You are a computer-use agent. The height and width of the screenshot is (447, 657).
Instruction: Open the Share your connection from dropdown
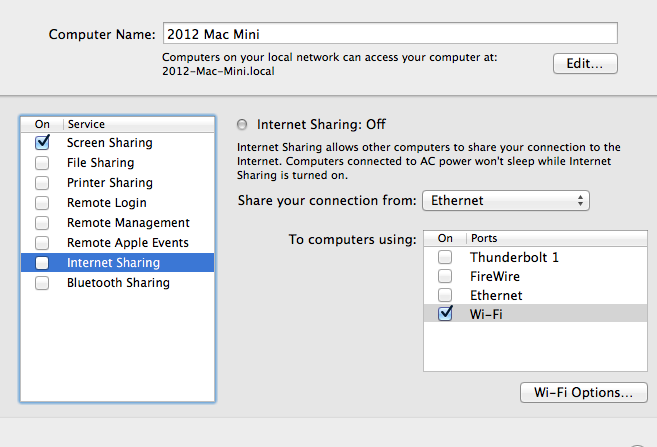[506, 201]
